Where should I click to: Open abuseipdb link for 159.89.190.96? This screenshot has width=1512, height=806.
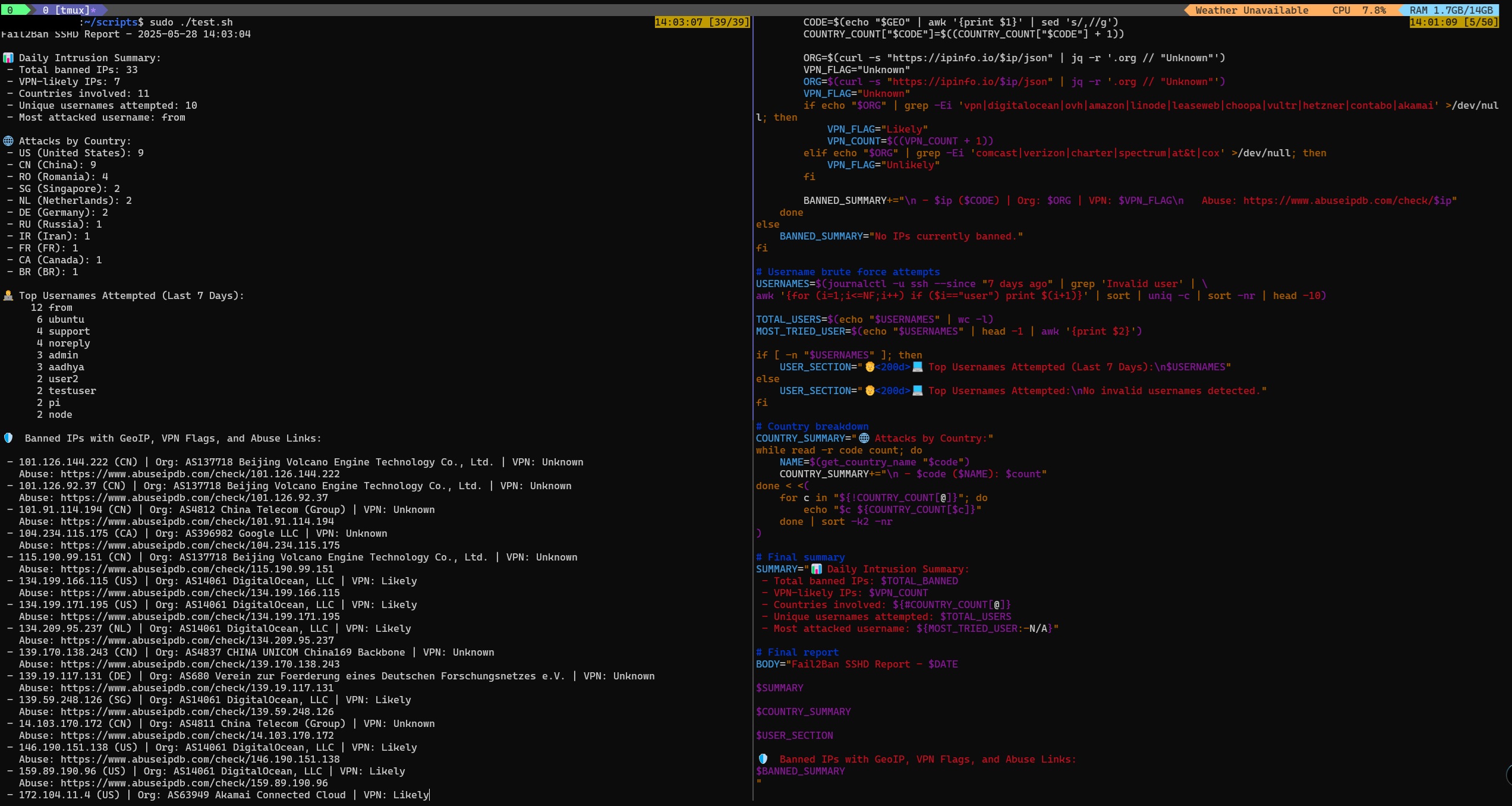click(x=194, y=783)
